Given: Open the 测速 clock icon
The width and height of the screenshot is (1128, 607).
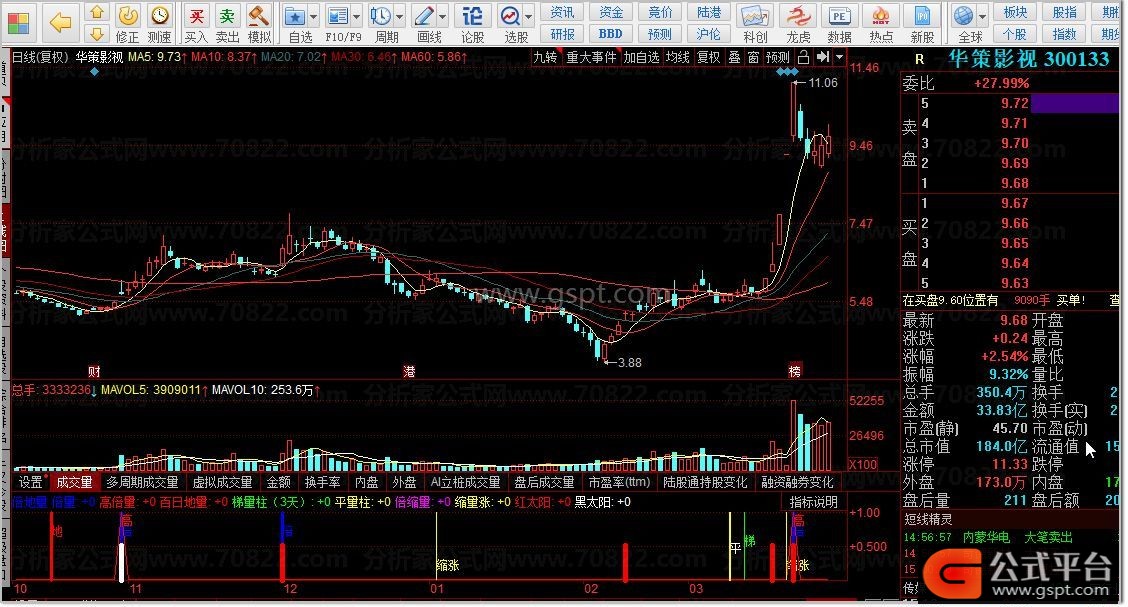Looking at the screenshot, I should [x=160, y=16].
